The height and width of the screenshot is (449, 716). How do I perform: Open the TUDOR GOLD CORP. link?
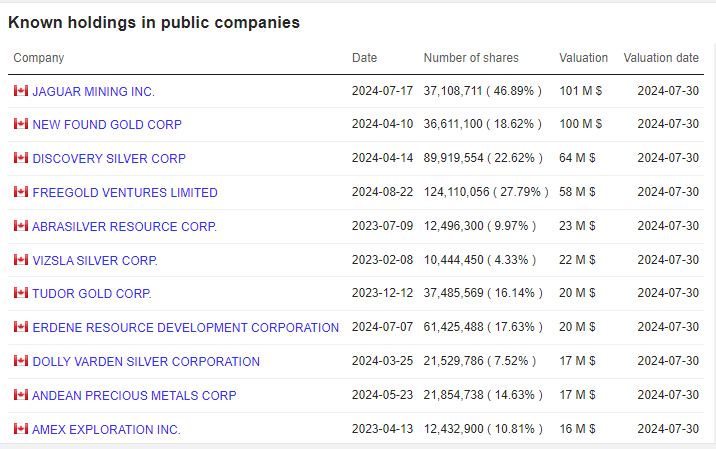(92, 293)
